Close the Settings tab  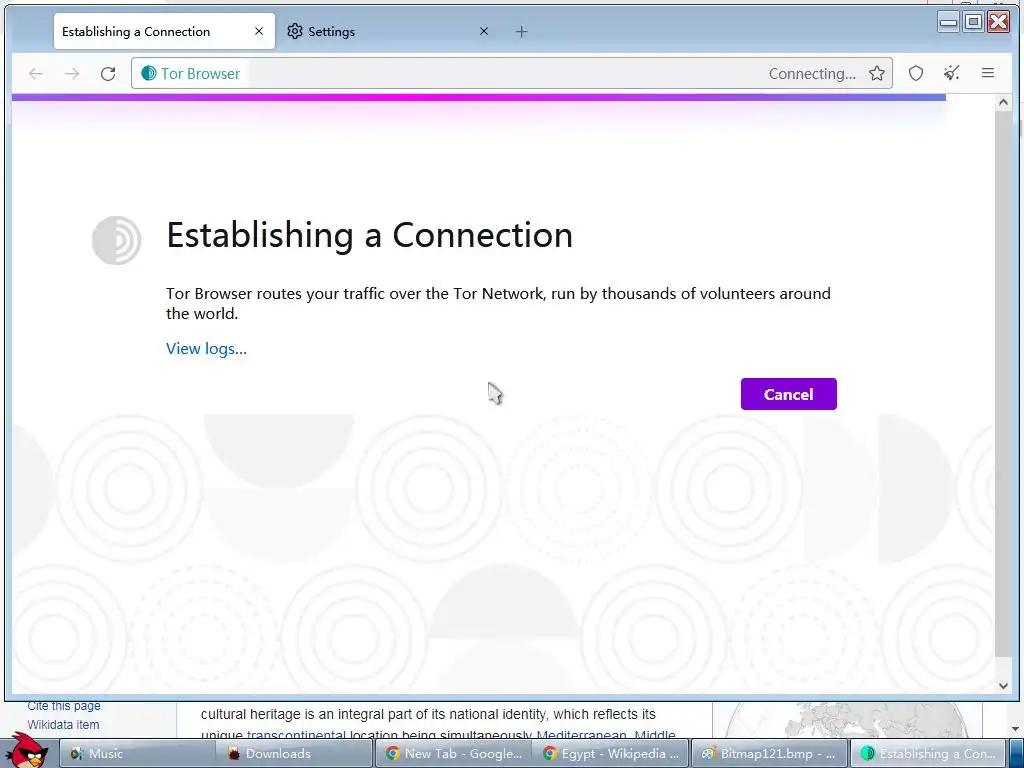[484, 31]
